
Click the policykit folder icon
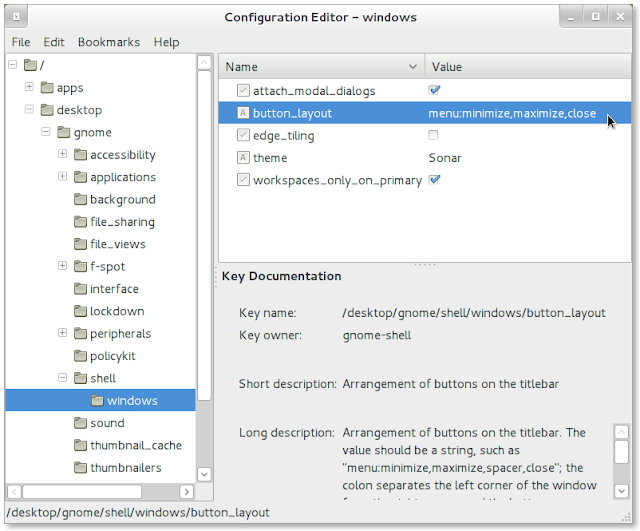pyautogui.click(x=80, y=356)
